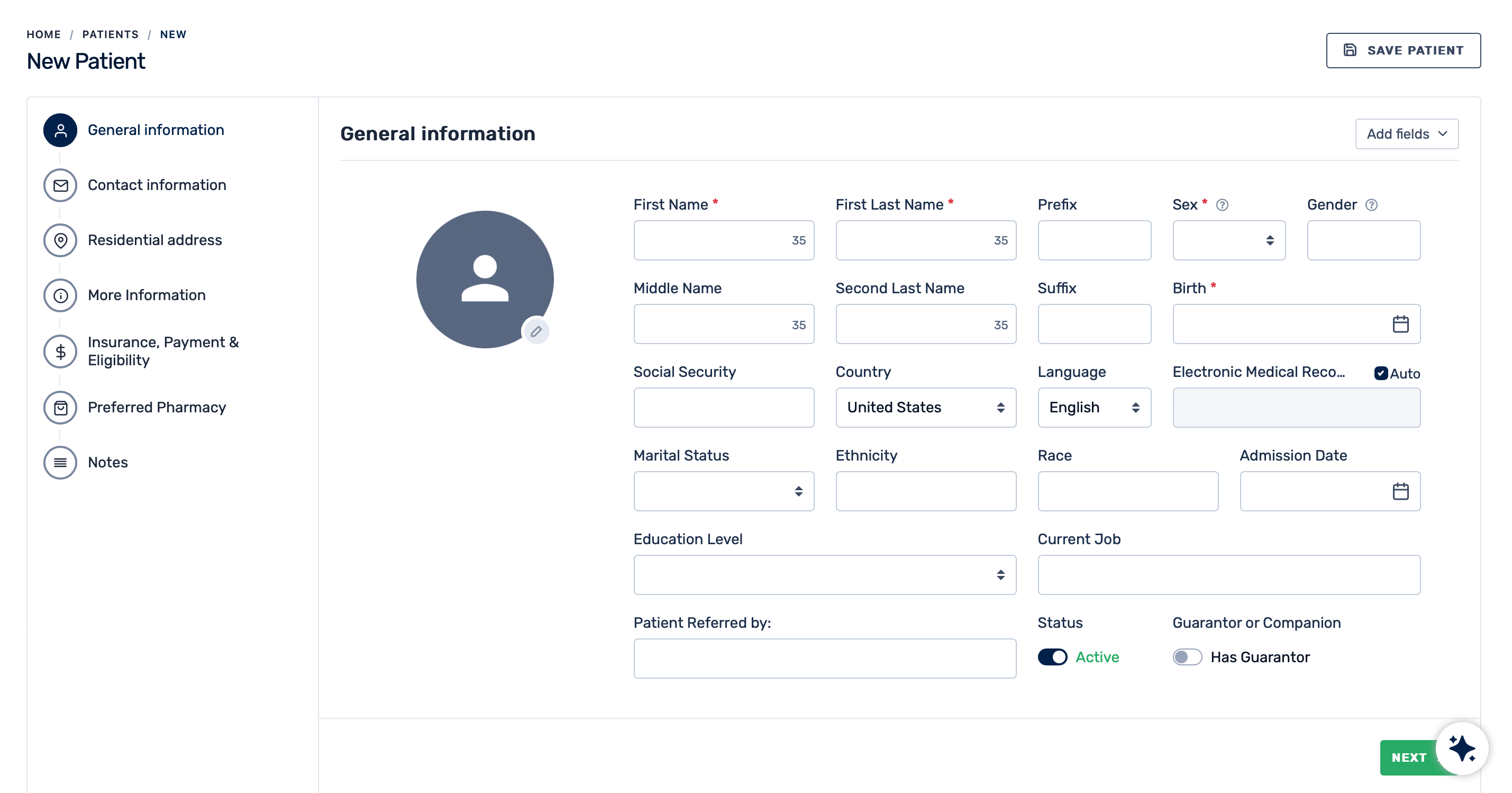Expand the Add fields dropdown
Screen dimensions: 1512x793
(1406, 134)
